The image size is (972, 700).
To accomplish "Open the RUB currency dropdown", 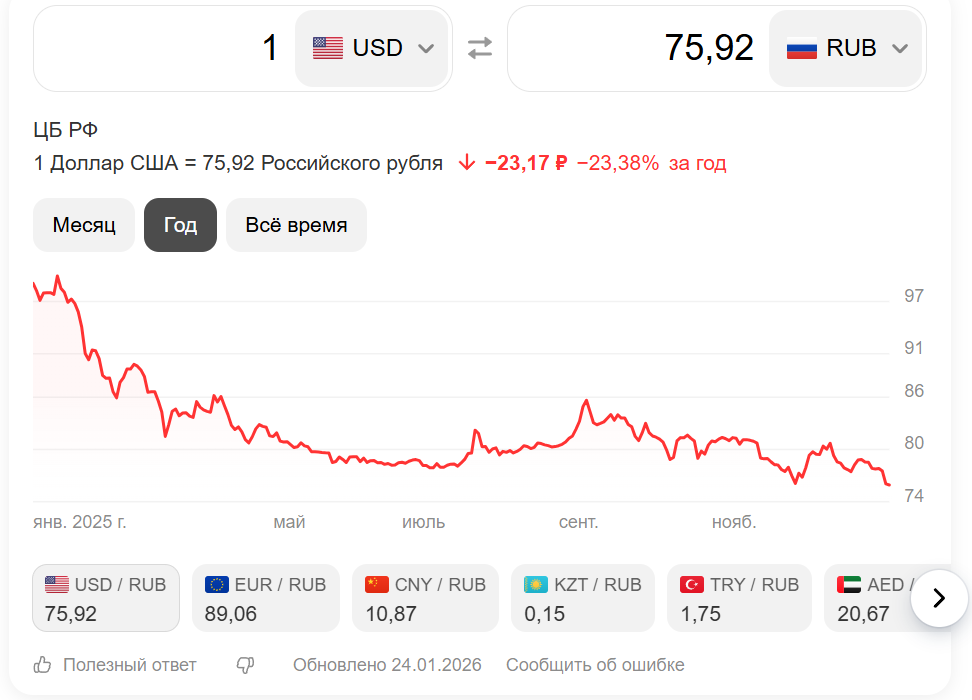I will tap(847, 48).
